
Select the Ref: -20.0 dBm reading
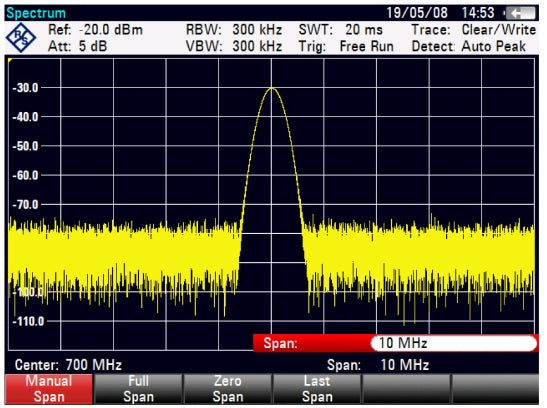95,30
